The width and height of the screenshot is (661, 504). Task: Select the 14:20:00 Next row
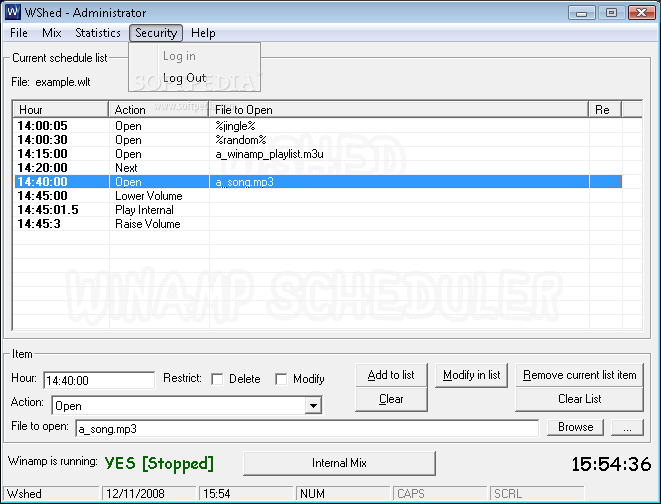pos(318,167)
